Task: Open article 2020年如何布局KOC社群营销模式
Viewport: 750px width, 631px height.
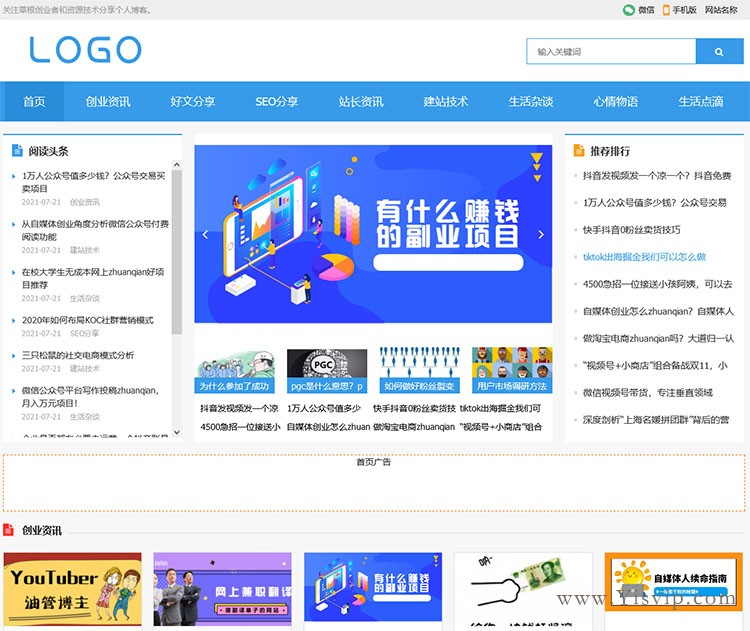Action: click(x=88, y=320)
